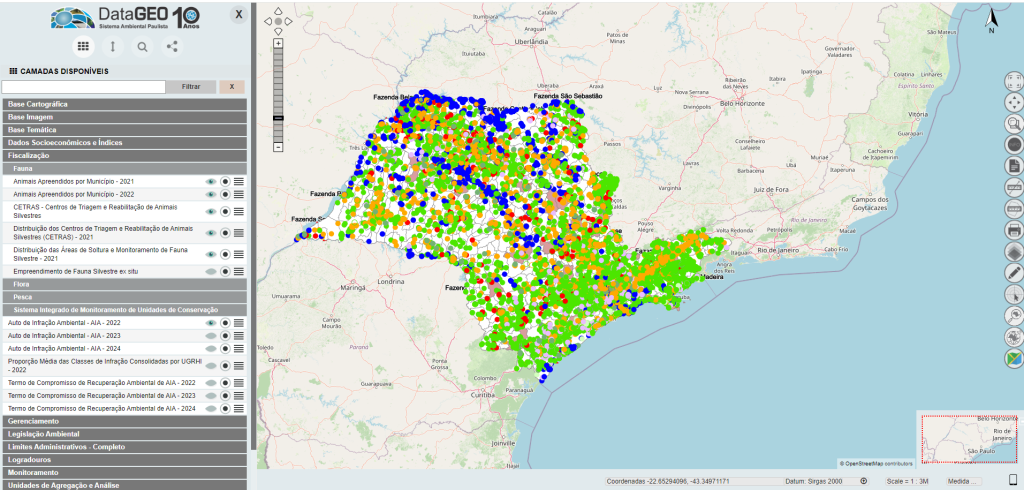Toggle eye for Animais Apreendidos por Município 2021
The image size is (1024, 490).
tap(211, 181)
